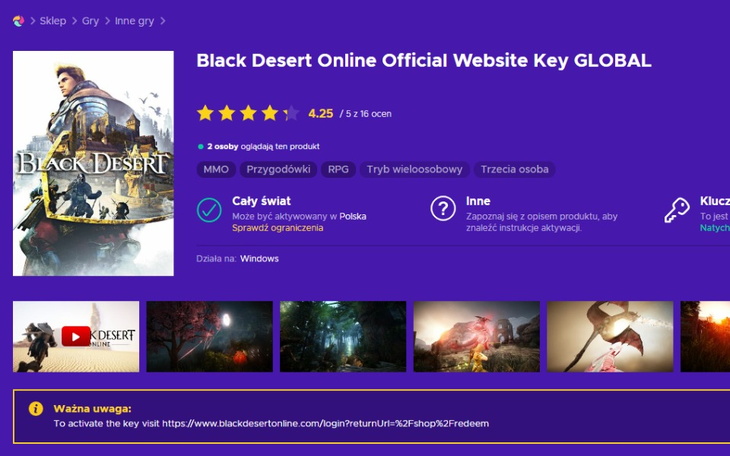Viewport: 730px width, 456px height.
Task: Open the Sklep breadcrumb link
Action: 53,21
